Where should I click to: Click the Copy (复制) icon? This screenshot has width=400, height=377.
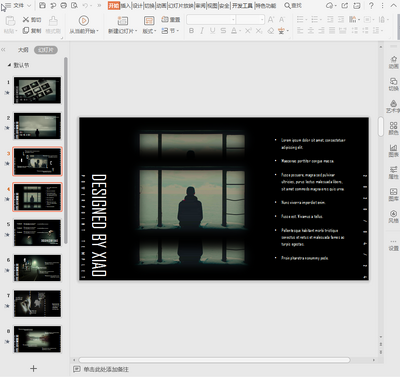point(26,30)
